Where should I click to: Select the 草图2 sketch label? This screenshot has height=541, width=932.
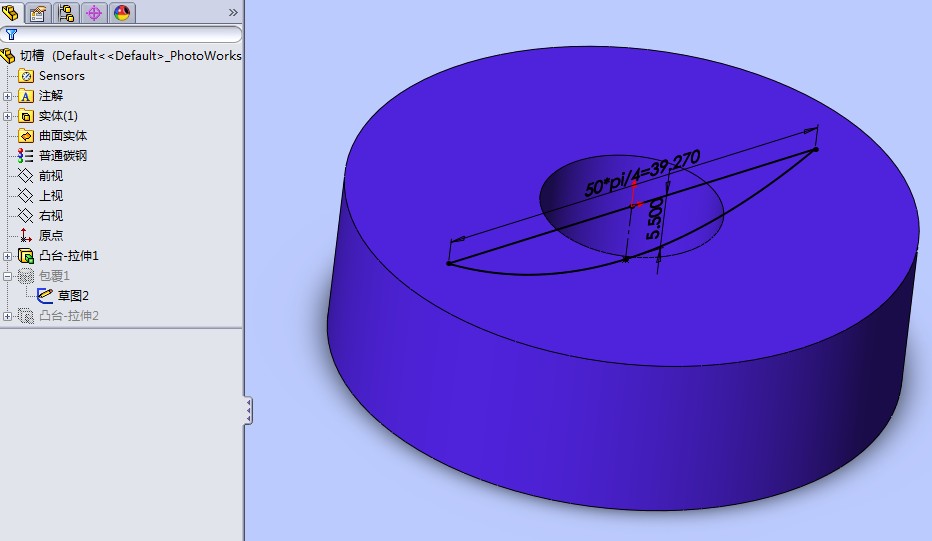pyautogui.click(x=73, y=295)
